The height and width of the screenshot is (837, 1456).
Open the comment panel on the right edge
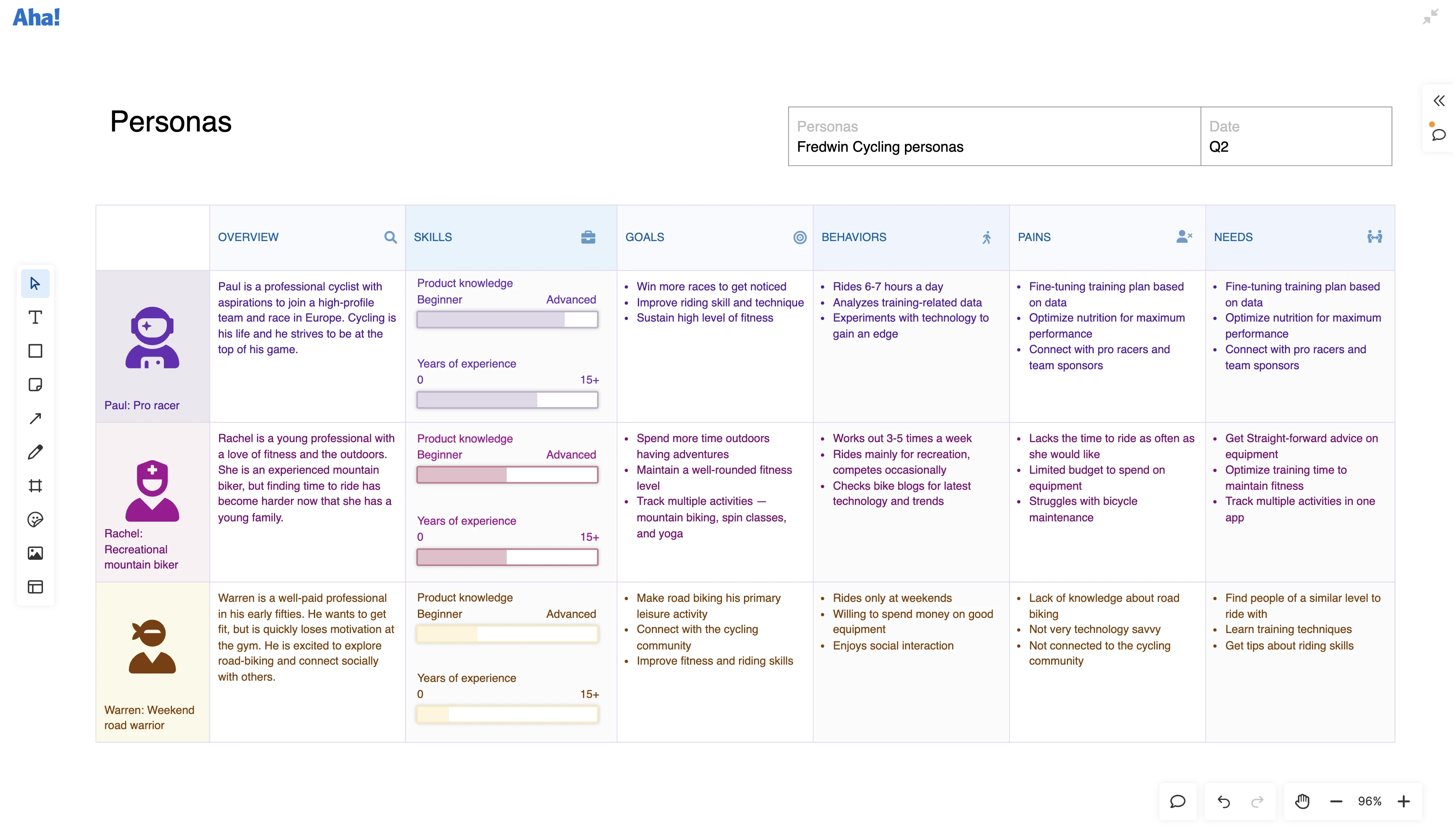pyautogui.click(x=1439, y=136)
